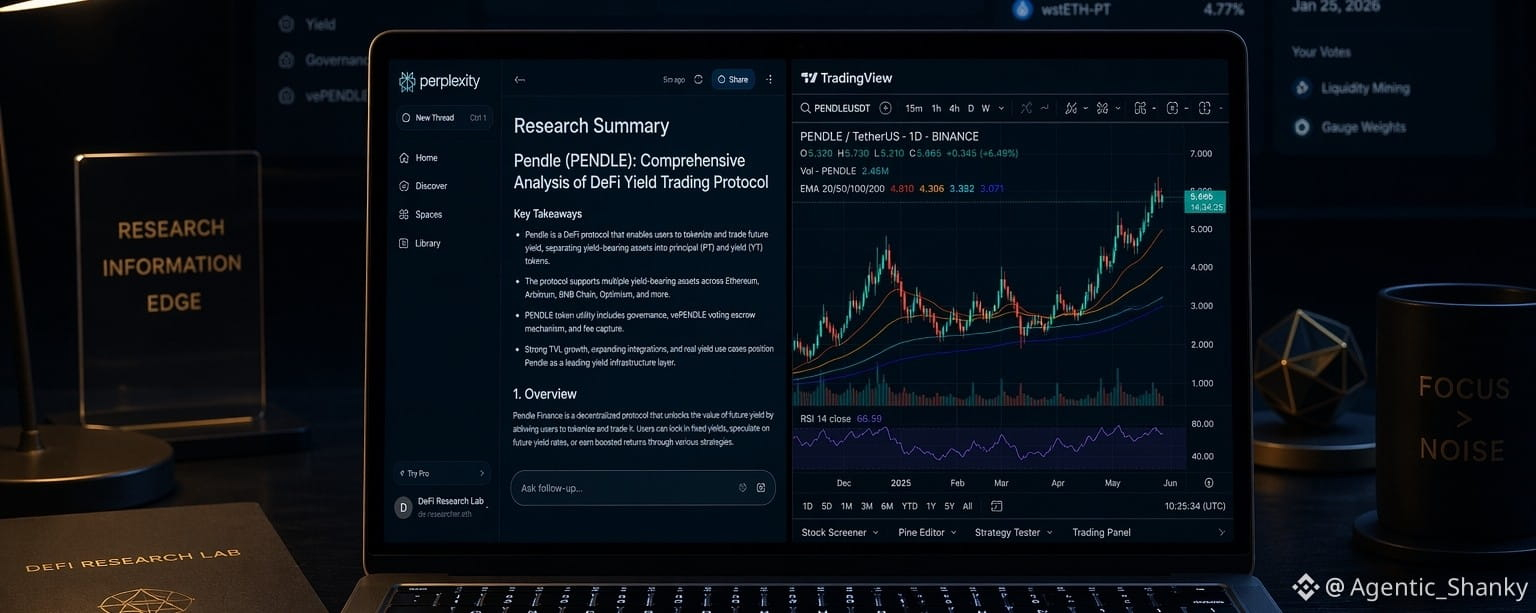
Task: Open Library in Perplexity sidebar
Action: pyautogui.click(x=419, y=243)
